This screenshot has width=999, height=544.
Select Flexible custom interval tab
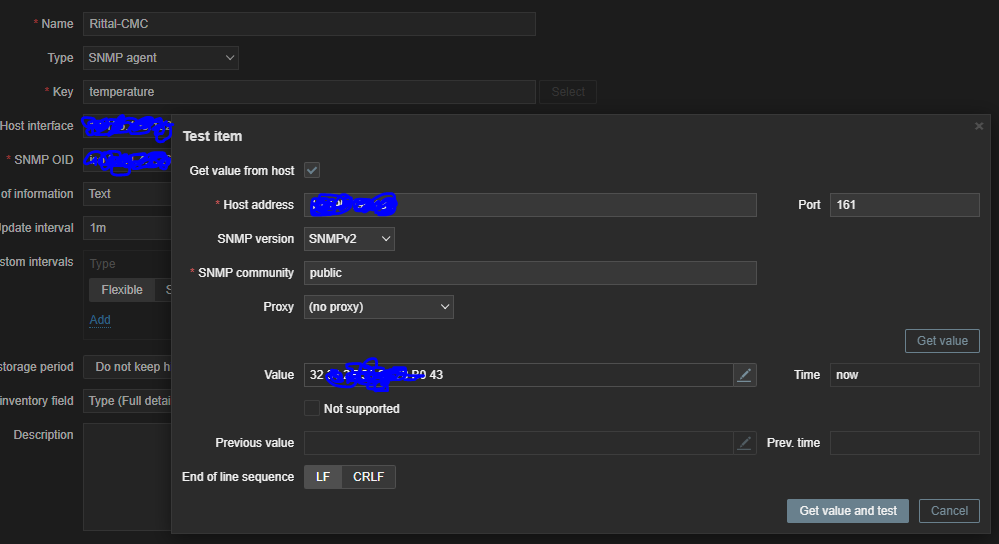click(x=122, y=290)
